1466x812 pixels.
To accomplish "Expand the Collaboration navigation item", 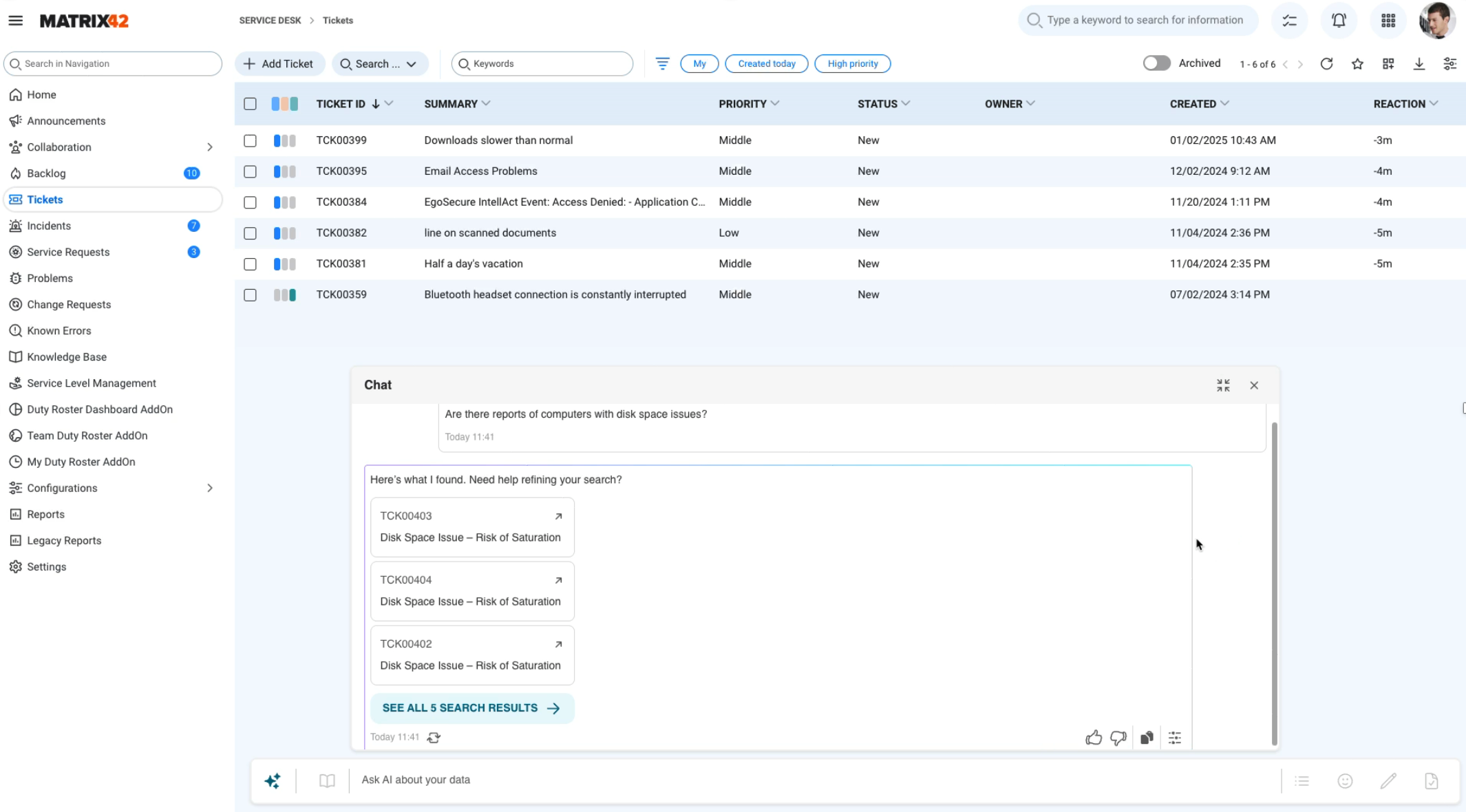I will tap(210, 147).
